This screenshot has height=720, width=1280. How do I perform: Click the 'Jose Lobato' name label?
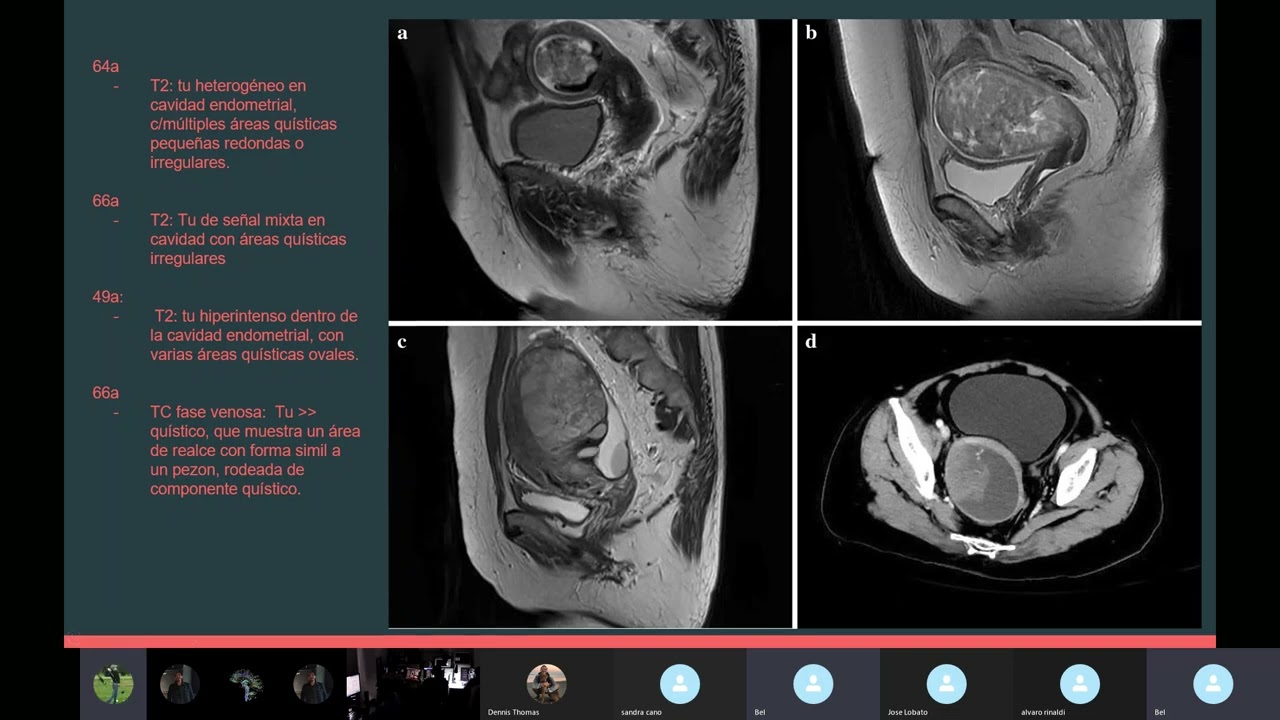(908, 712)
